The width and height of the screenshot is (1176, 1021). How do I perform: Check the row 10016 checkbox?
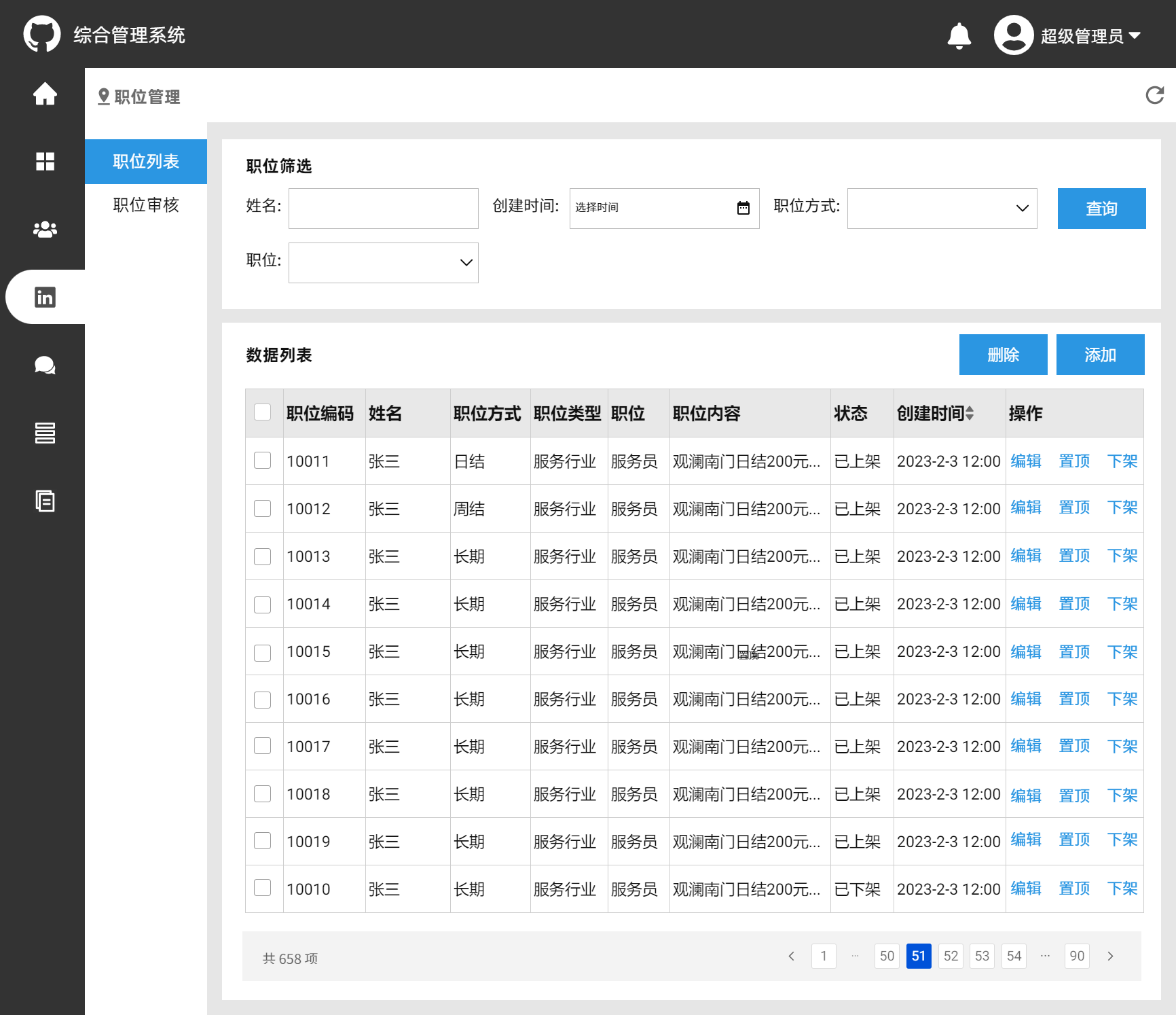(262, 700)
